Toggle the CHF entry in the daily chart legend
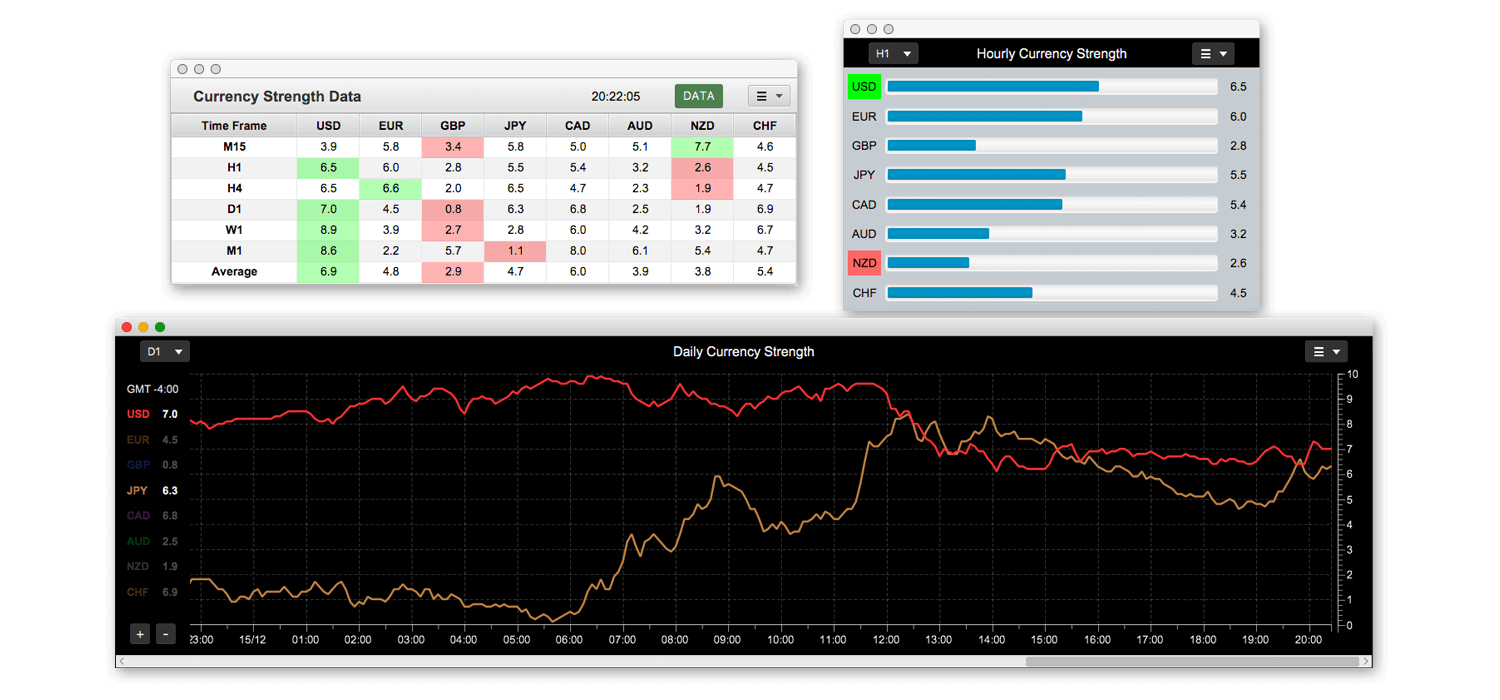Image resolution: width=1500 pixels, height=700 pixels. point(137,591)
